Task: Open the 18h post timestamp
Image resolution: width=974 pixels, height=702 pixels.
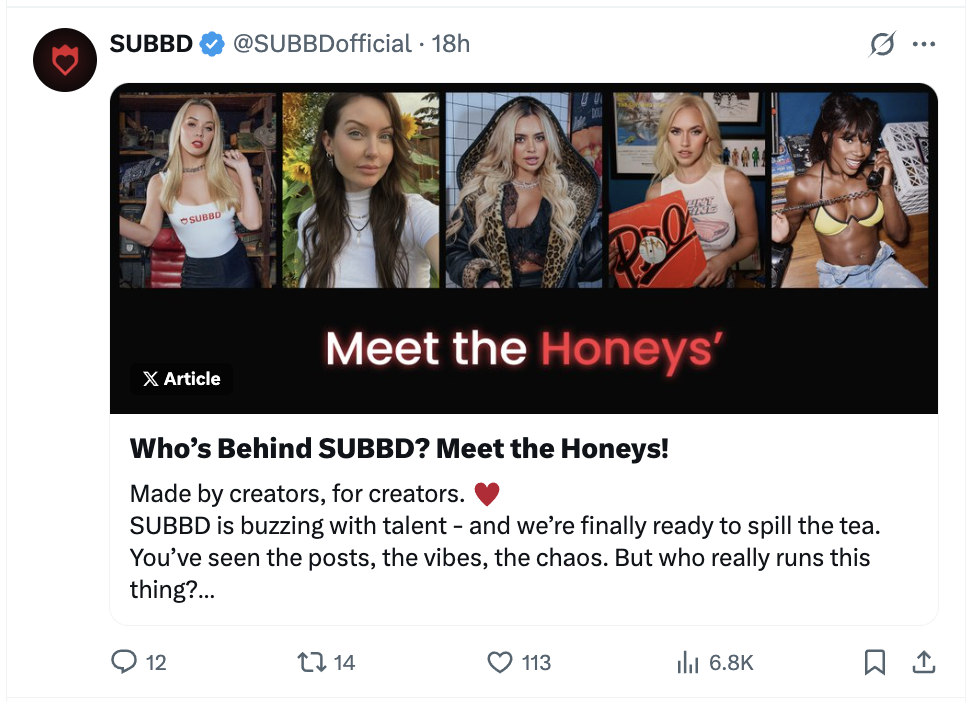Action: click(450, 44)
